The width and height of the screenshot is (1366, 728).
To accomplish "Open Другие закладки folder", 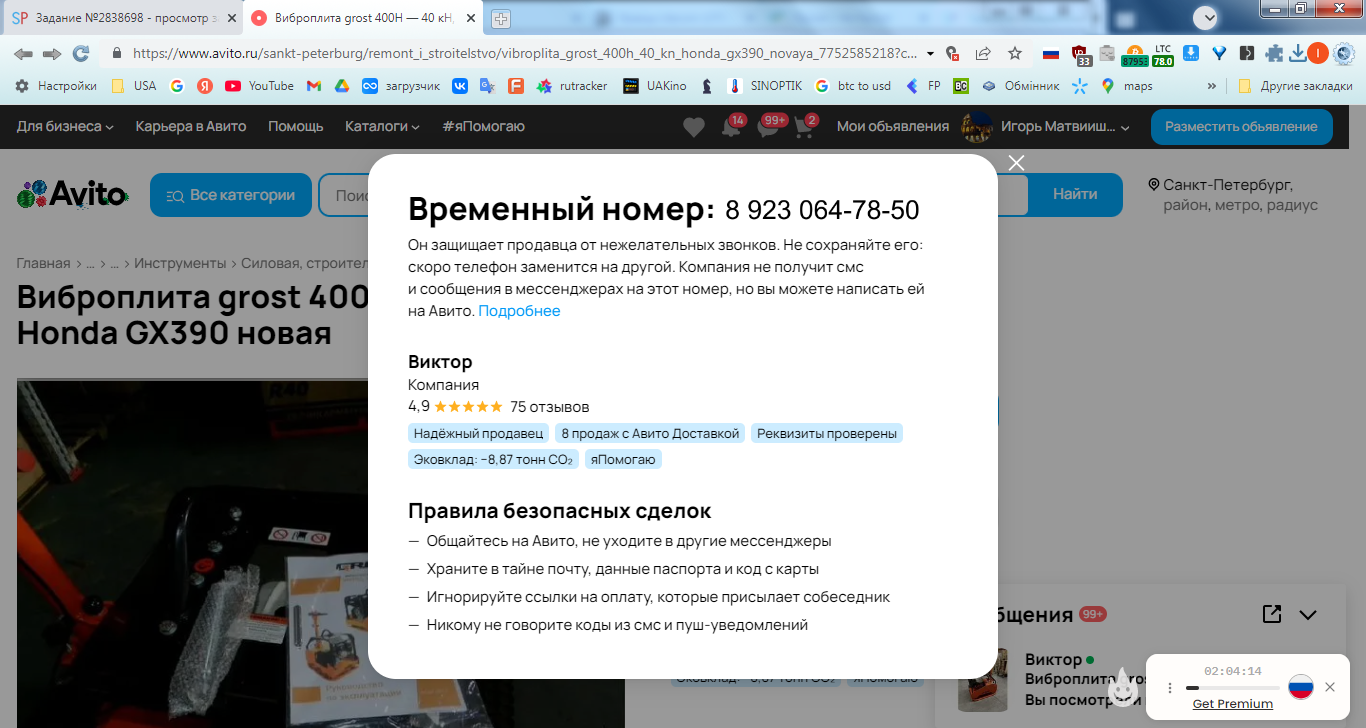I will (x=1295, y=86).
